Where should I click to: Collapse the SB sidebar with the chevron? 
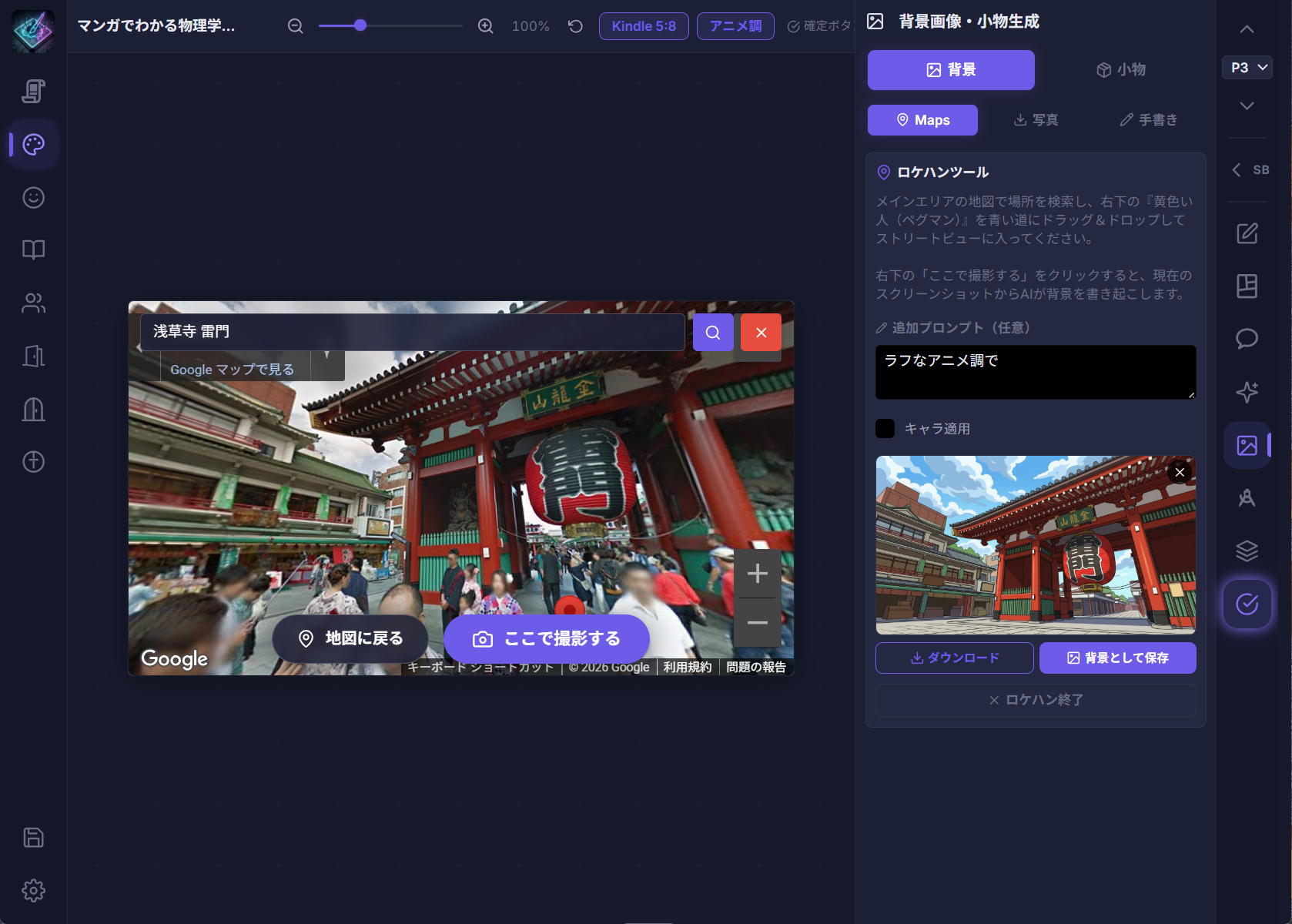[1237, 169]
